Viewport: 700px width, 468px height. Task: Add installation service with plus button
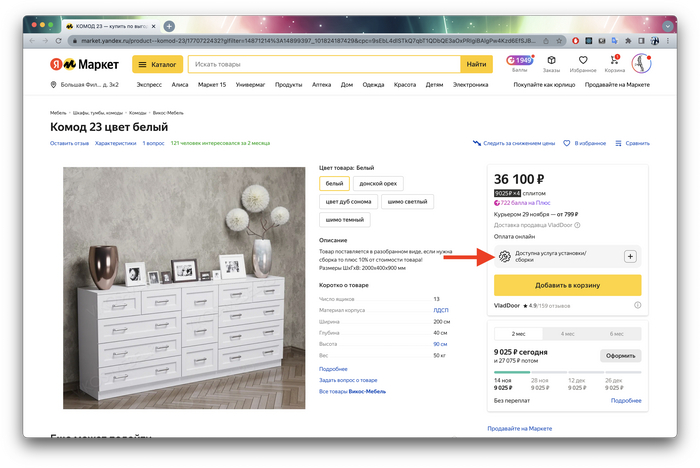pos(630,257)
